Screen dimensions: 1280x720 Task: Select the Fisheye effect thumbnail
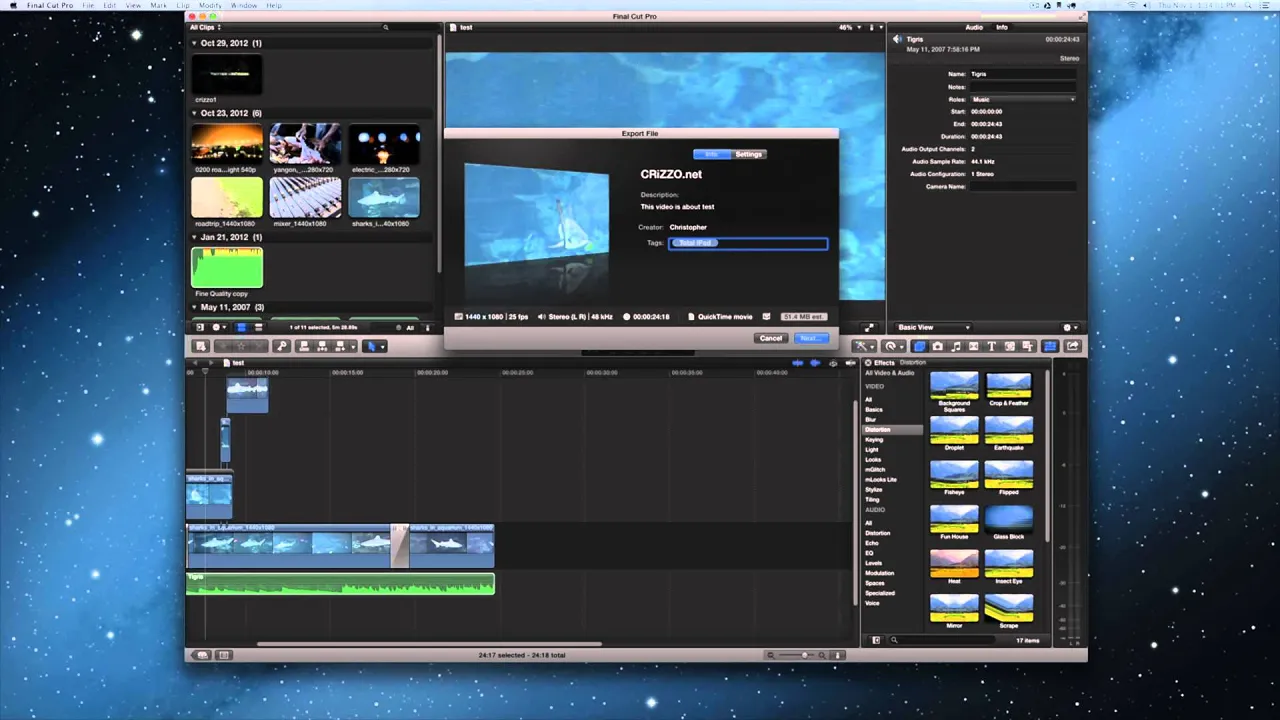click(x=954, y=476)
